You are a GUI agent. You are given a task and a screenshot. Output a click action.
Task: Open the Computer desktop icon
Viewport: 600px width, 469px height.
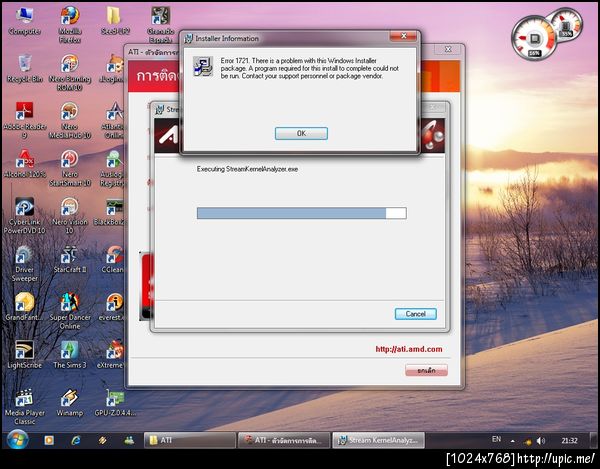24,21
